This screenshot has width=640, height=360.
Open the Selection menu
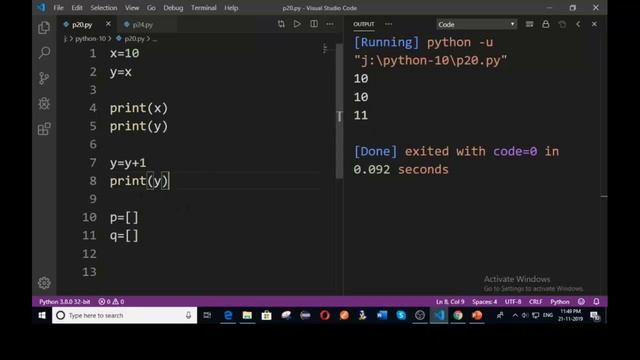click(104, 8)
